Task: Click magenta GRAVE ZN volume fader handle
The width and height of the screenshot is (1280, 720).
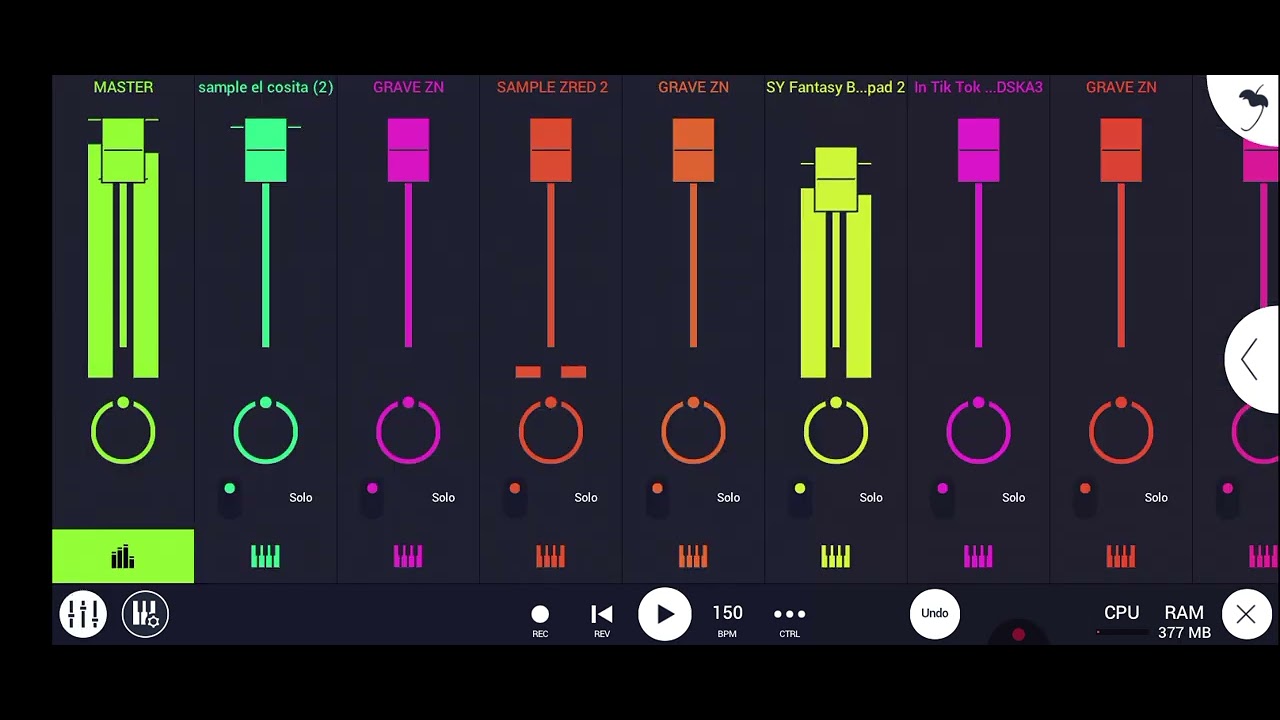Action: pyautogui.click(x=408, y=150)
